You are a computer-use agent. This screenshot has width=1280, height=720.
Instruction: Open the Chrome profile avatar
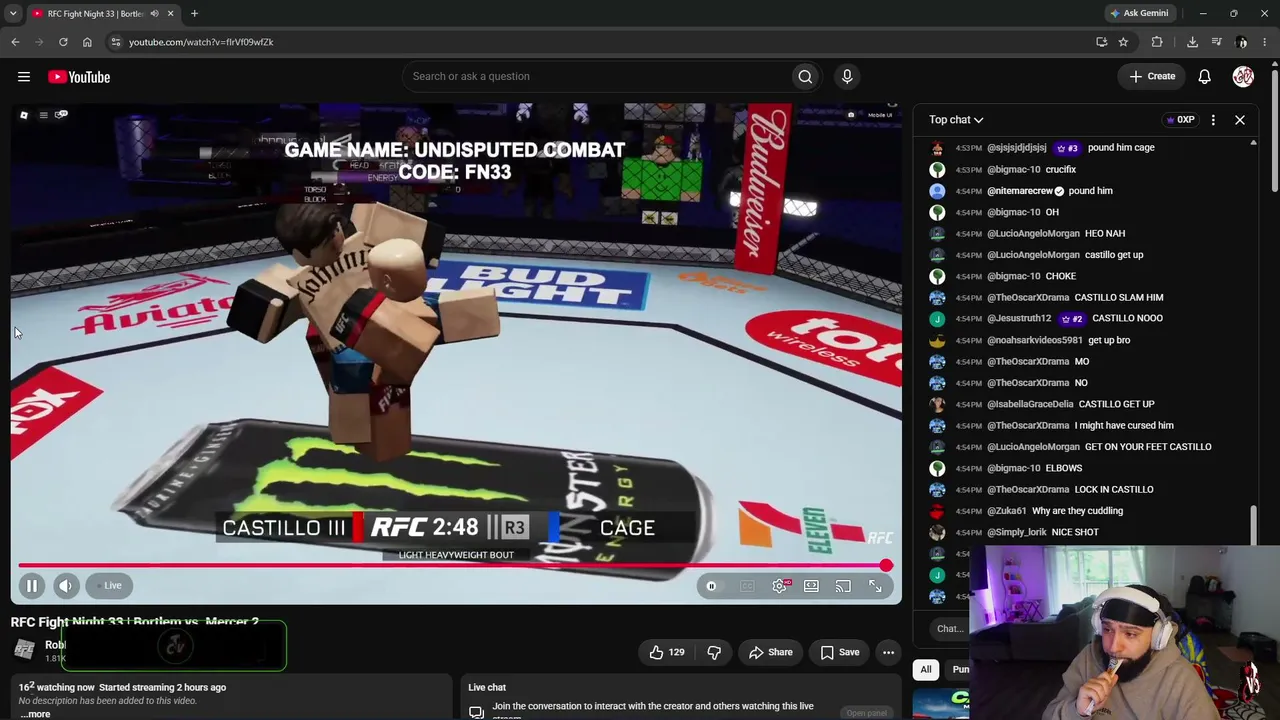pos(1242,42)
